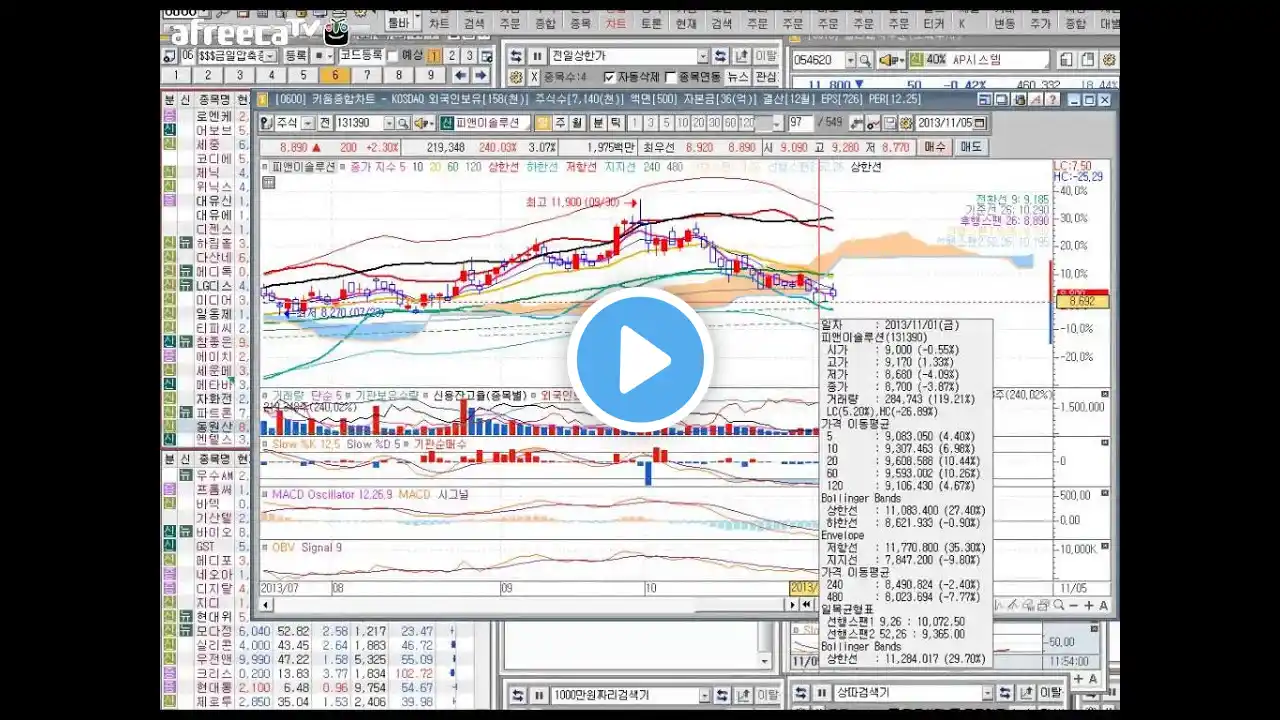Viewport: 1280px width, 720px height.
Task: Click the save diskette icon in the chart toolbar
Action: pos(889,123)
